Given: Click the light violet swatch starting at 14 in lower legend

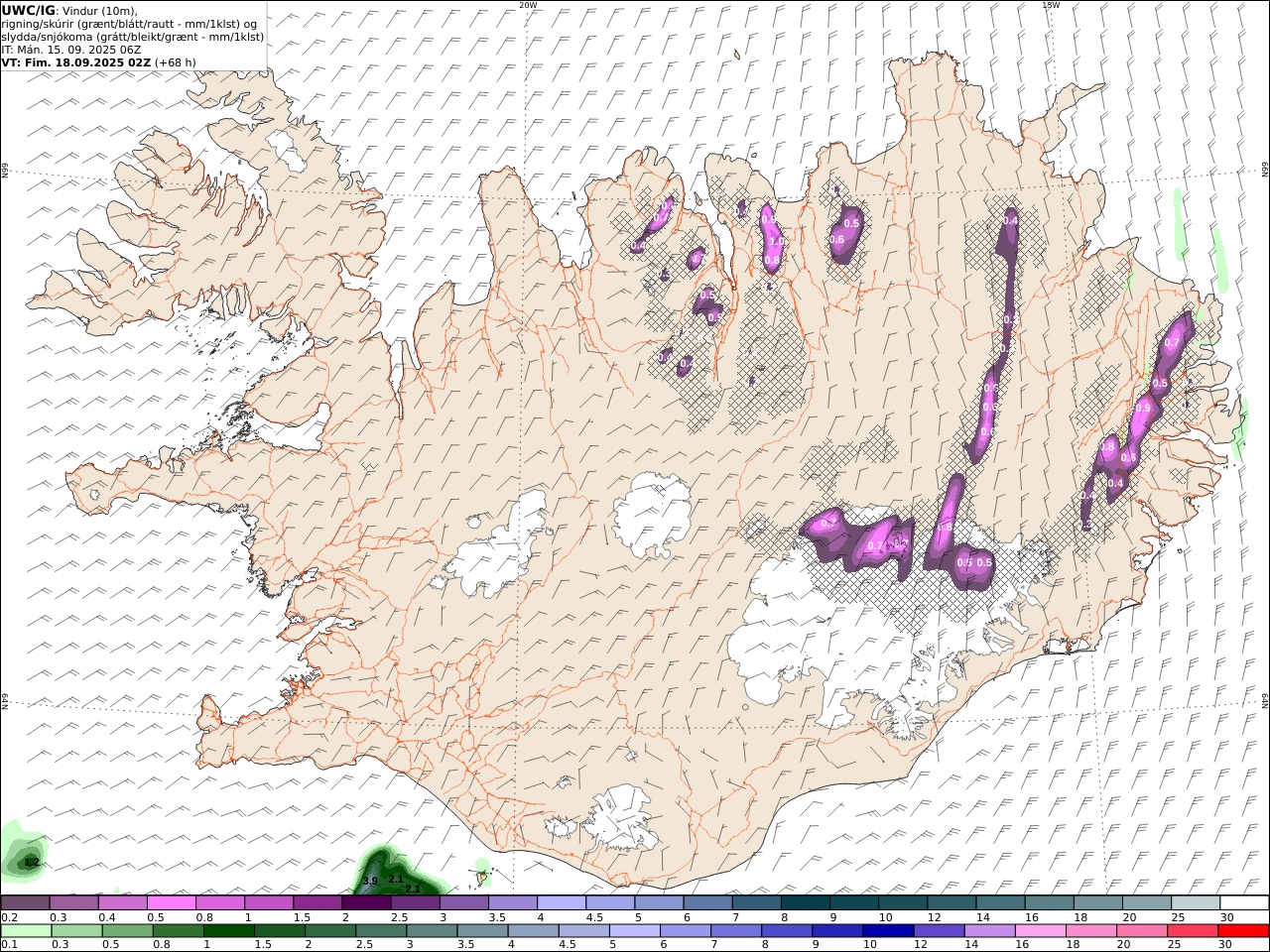Looking at the screenshot, I should (988, 930).
